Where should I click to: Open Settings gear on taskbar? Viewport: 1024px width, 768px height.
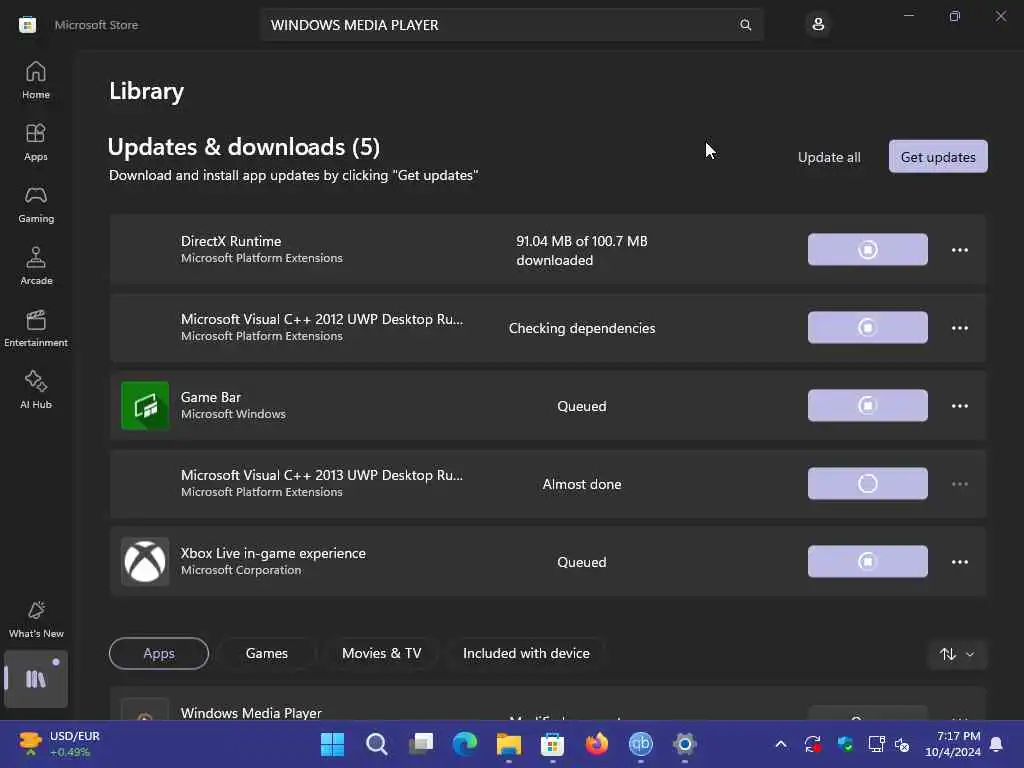point(684,744)
